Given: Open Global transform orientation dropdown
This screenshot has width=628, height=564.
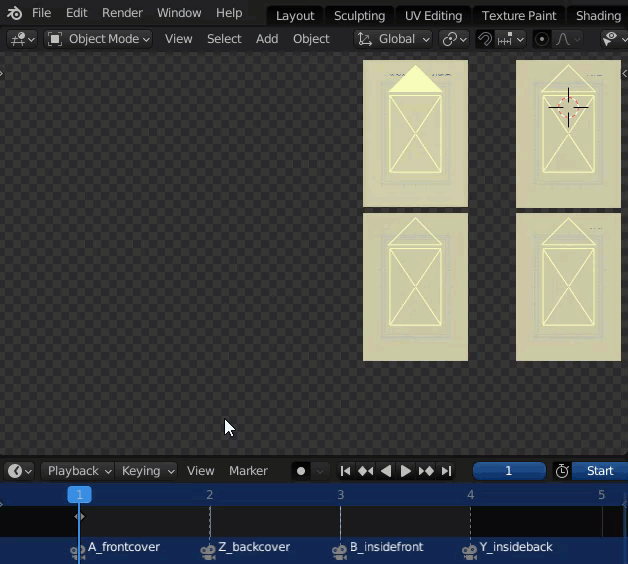Looking at the screenshot, I should click(x=393, y=39).
